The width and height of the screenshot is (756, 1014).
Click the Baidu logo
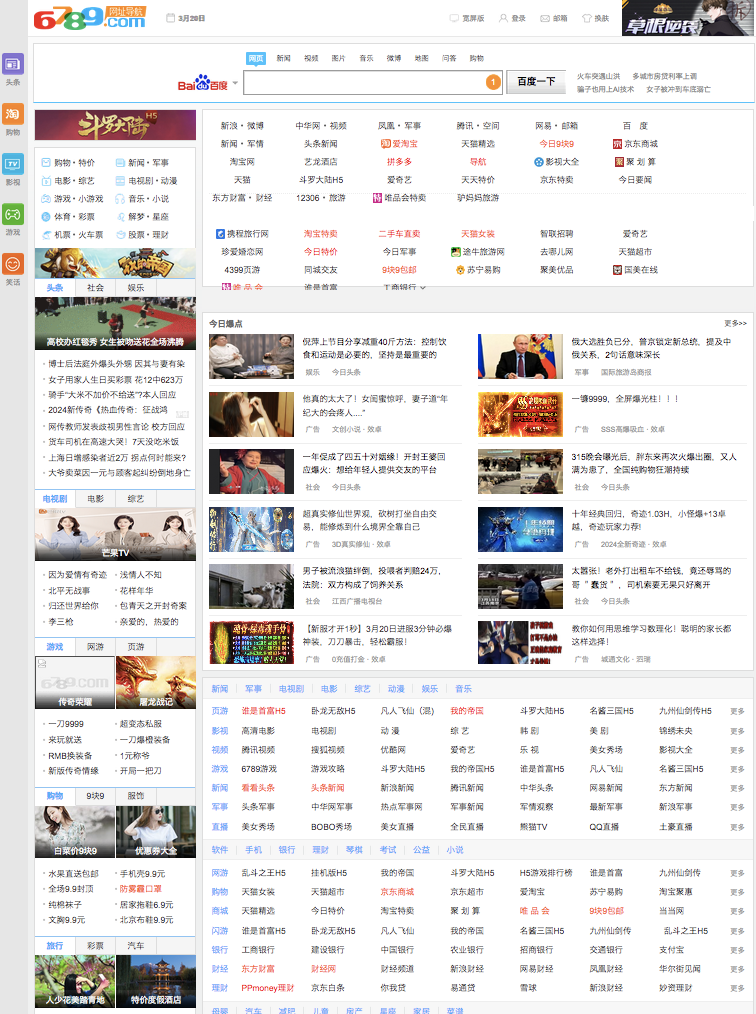pyautogui.click(x=203, y=83)
